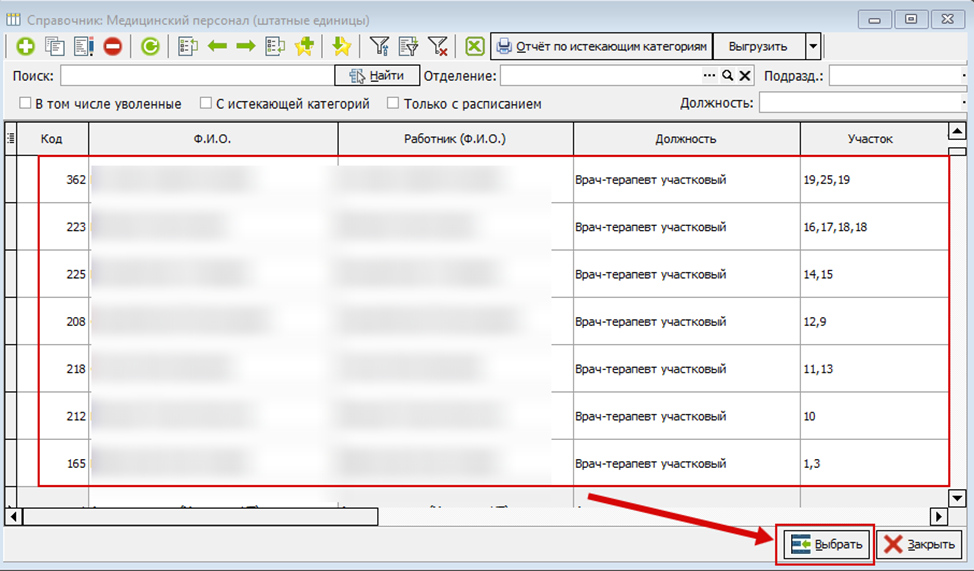974x571 pixels.
Task: Click the filter with red cross icon
Action: tap(437, 46)
